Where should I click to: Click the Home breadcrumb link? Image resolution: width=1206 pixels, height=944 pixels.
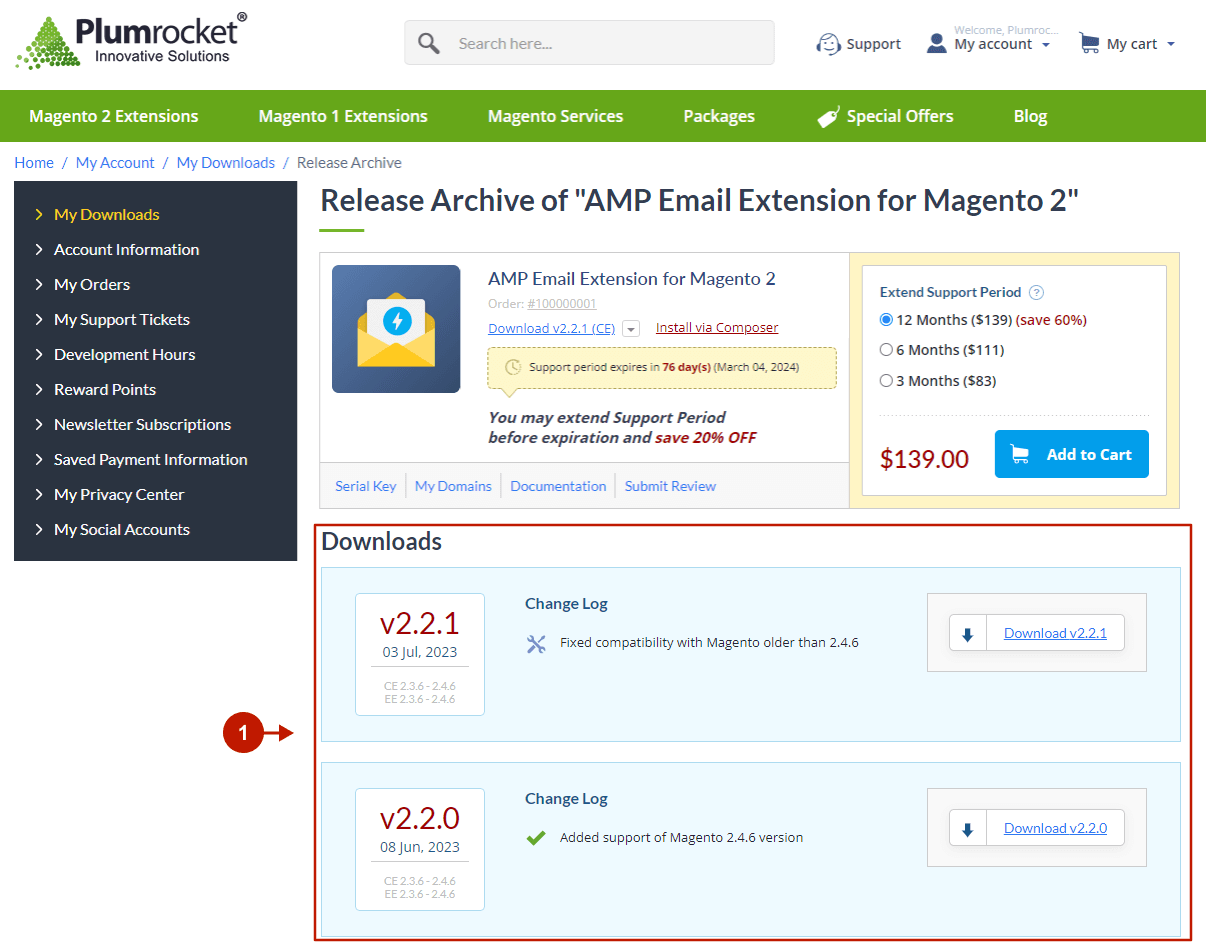pos(34,162)
